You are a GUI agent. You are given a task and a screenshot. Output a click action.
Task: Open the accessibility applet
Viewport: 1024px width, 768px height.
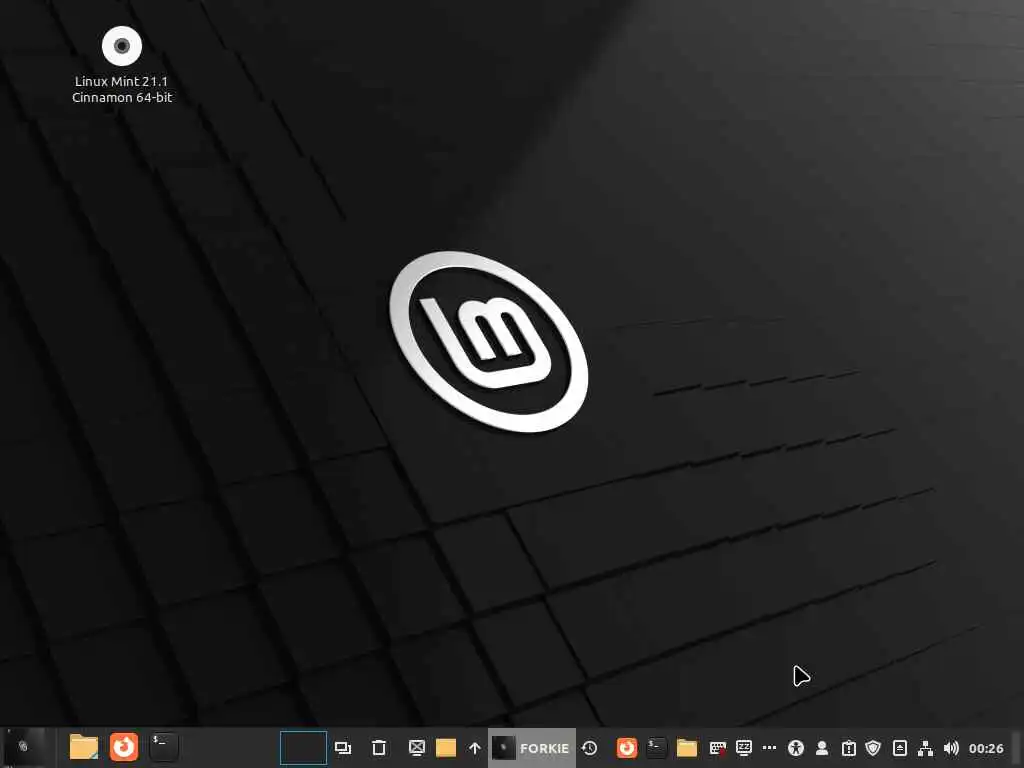(x=795, y=748)
